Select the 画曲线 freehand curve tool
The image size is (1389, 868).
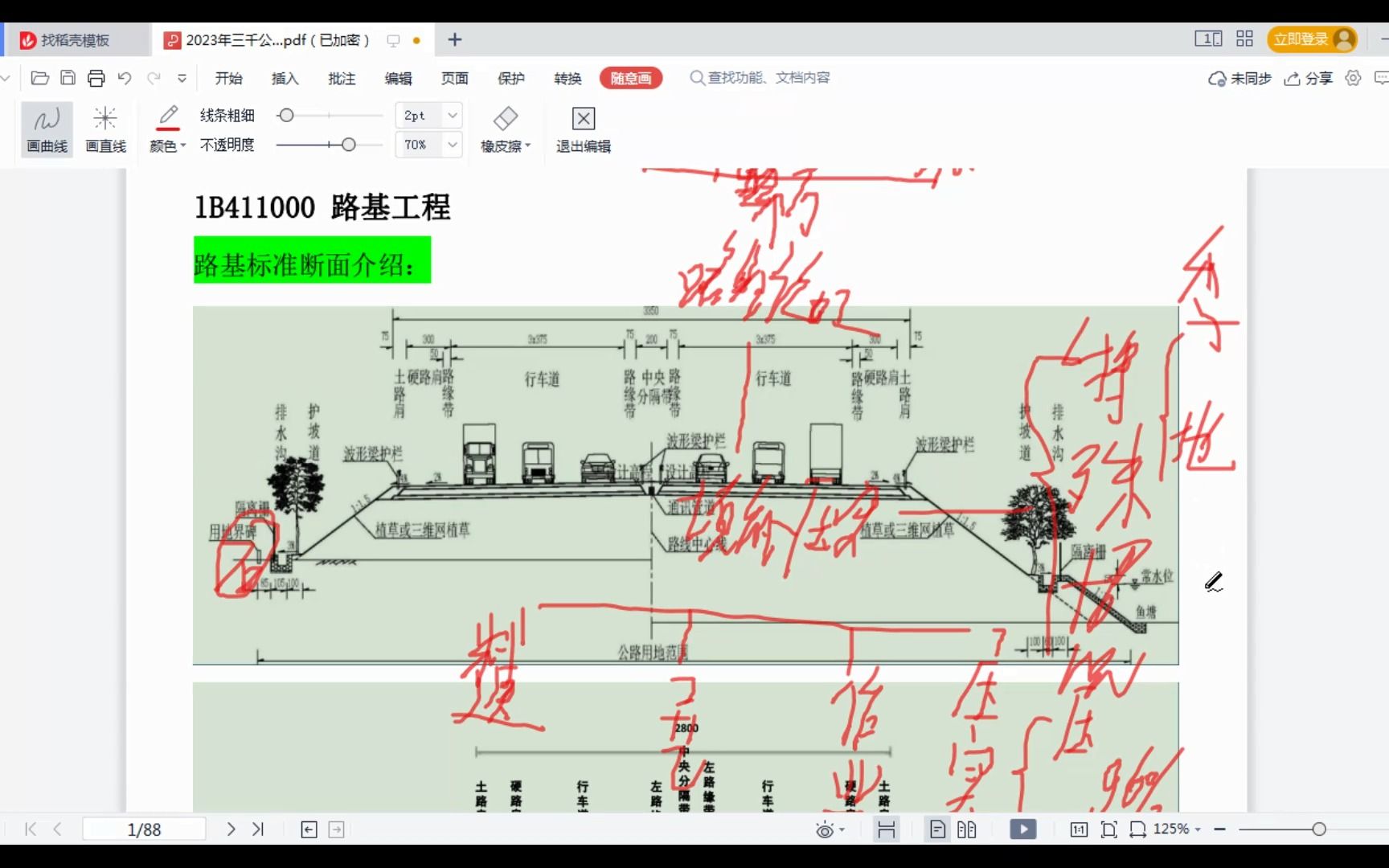click(x=47, y=129)
